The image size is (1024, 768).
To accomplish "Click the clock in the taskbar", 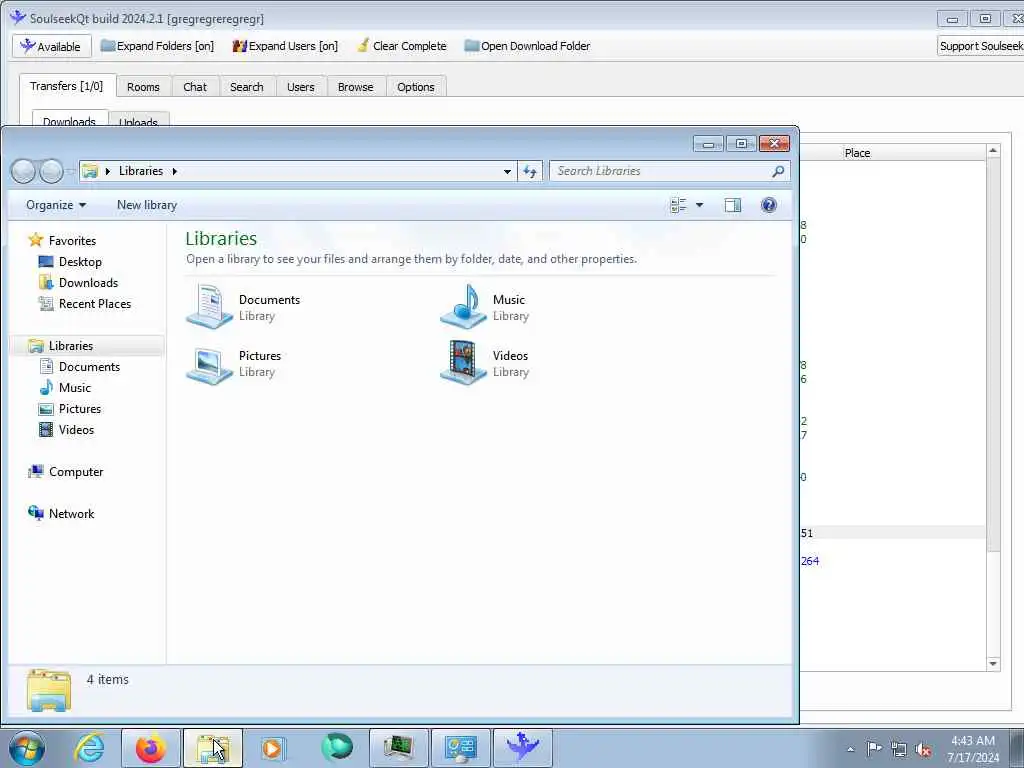I will tap(973, 749).
